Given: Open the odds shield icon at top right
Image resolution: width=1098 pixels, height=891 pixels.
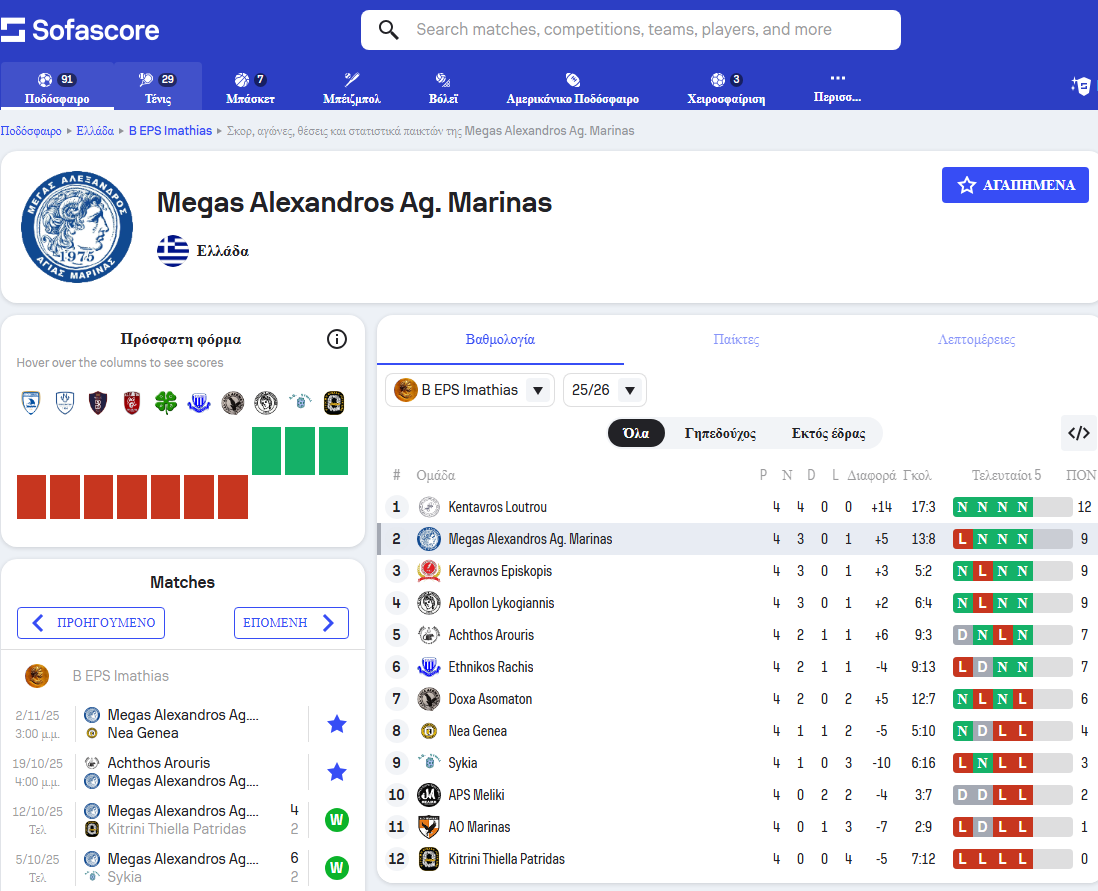Looking at the screenshot, I should (x=1080, y=87).
